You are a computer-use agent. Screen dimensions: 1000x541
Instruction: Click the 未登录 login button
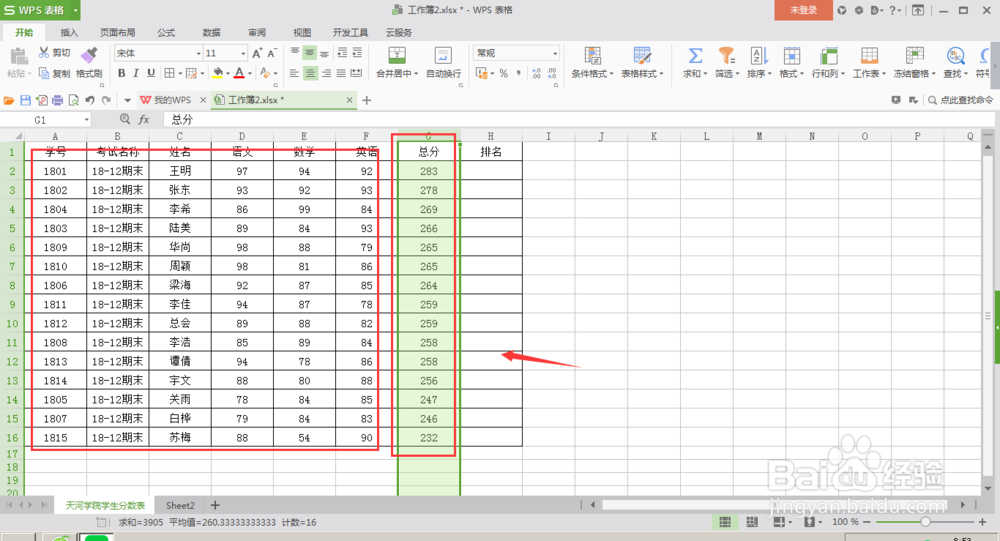(x=804, y=10)
